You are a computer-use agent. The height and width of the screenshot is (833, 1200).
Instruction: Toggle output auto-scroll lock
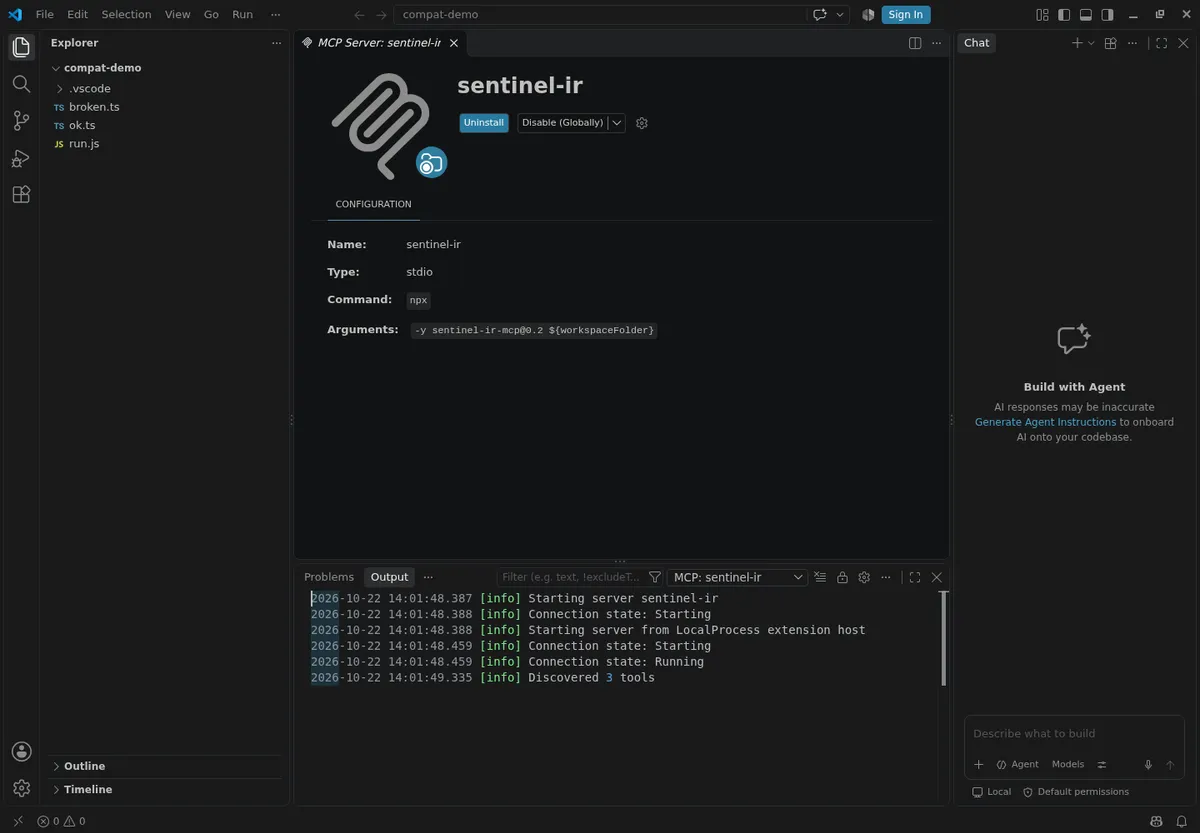pos(842,577)
